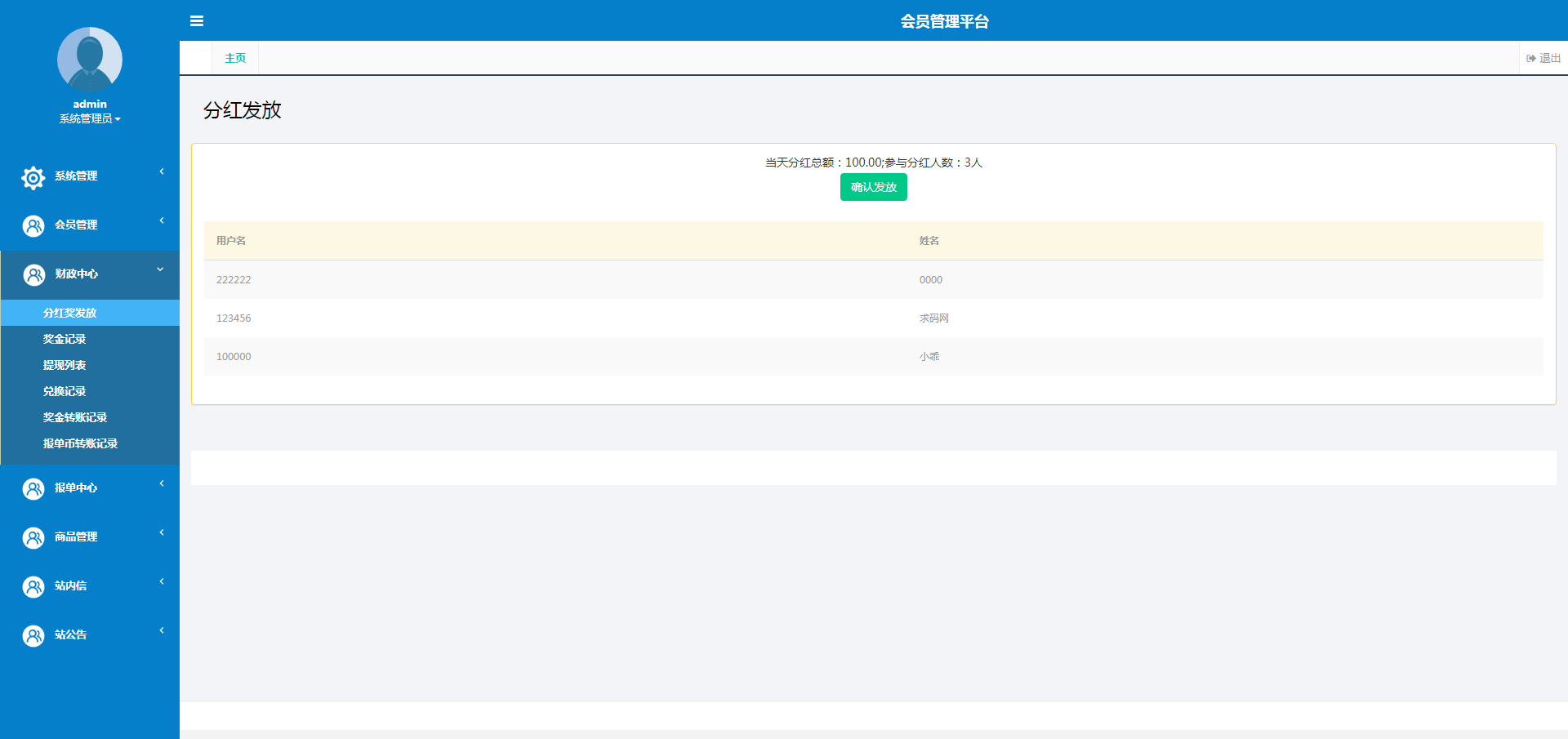This screenshot has height=739, width=1568.
Task: Click the admin avatar picture
Action: 90,59
